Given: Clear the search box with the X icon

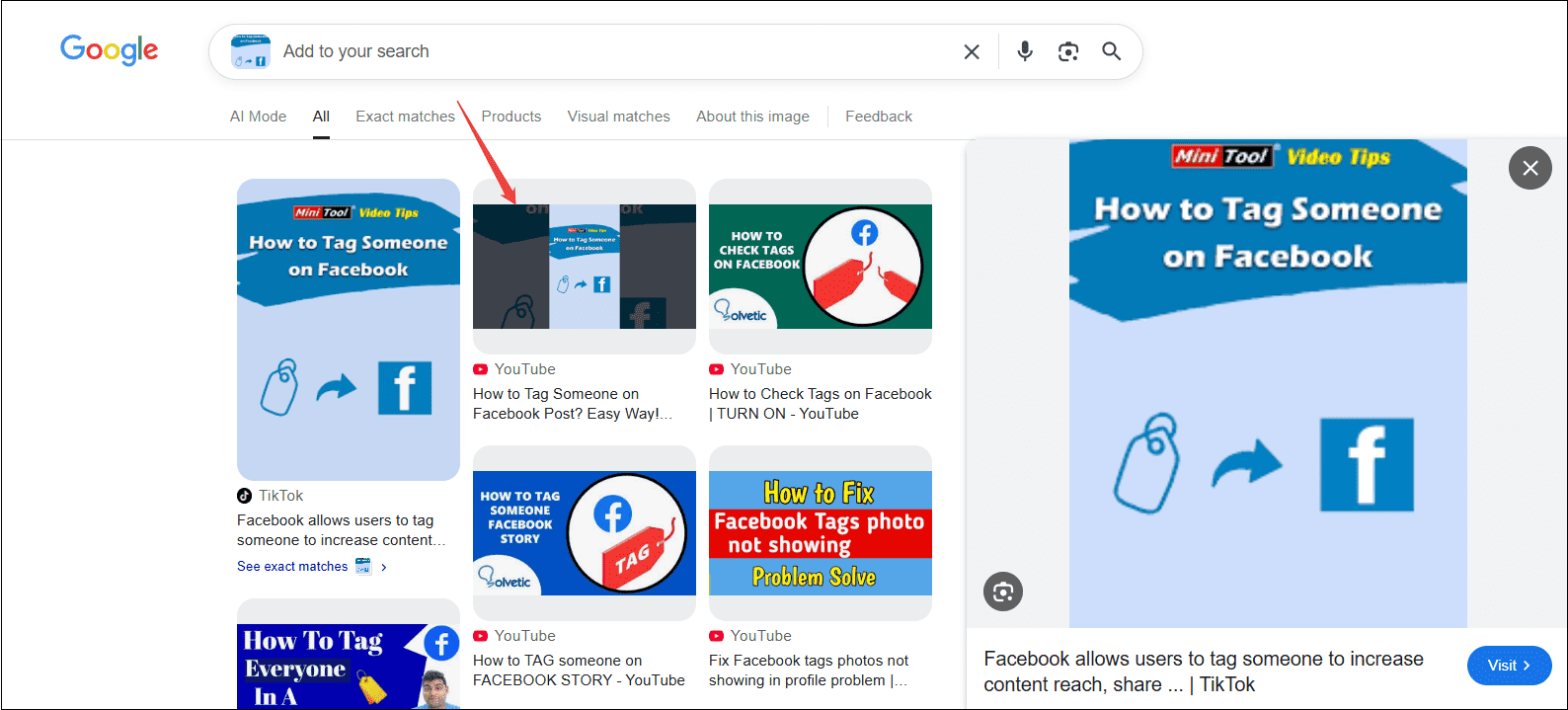Looking at the screenshot, I should coord(972,52).
